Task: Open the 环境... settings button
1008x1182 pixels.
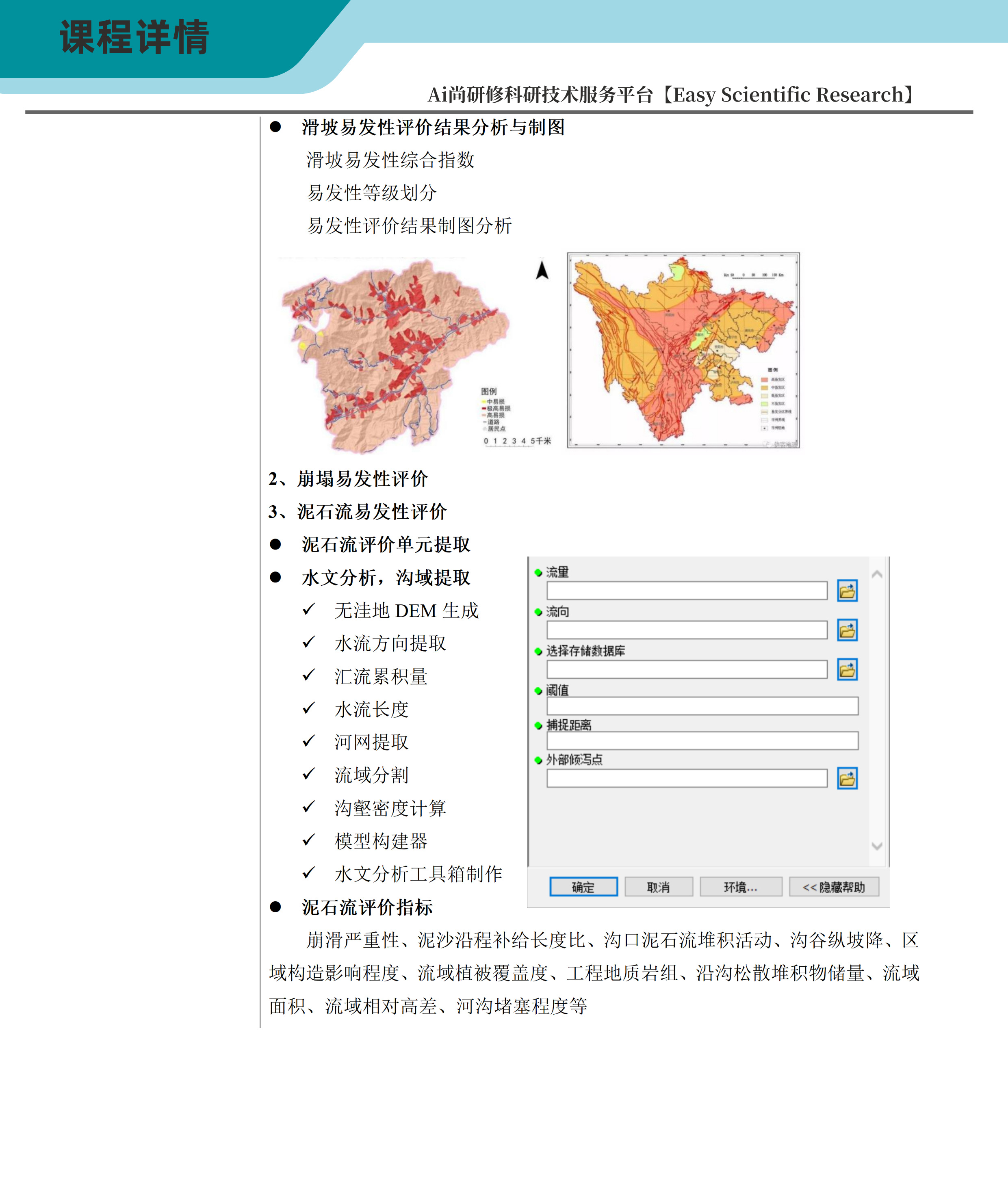Action: (740, 887)
